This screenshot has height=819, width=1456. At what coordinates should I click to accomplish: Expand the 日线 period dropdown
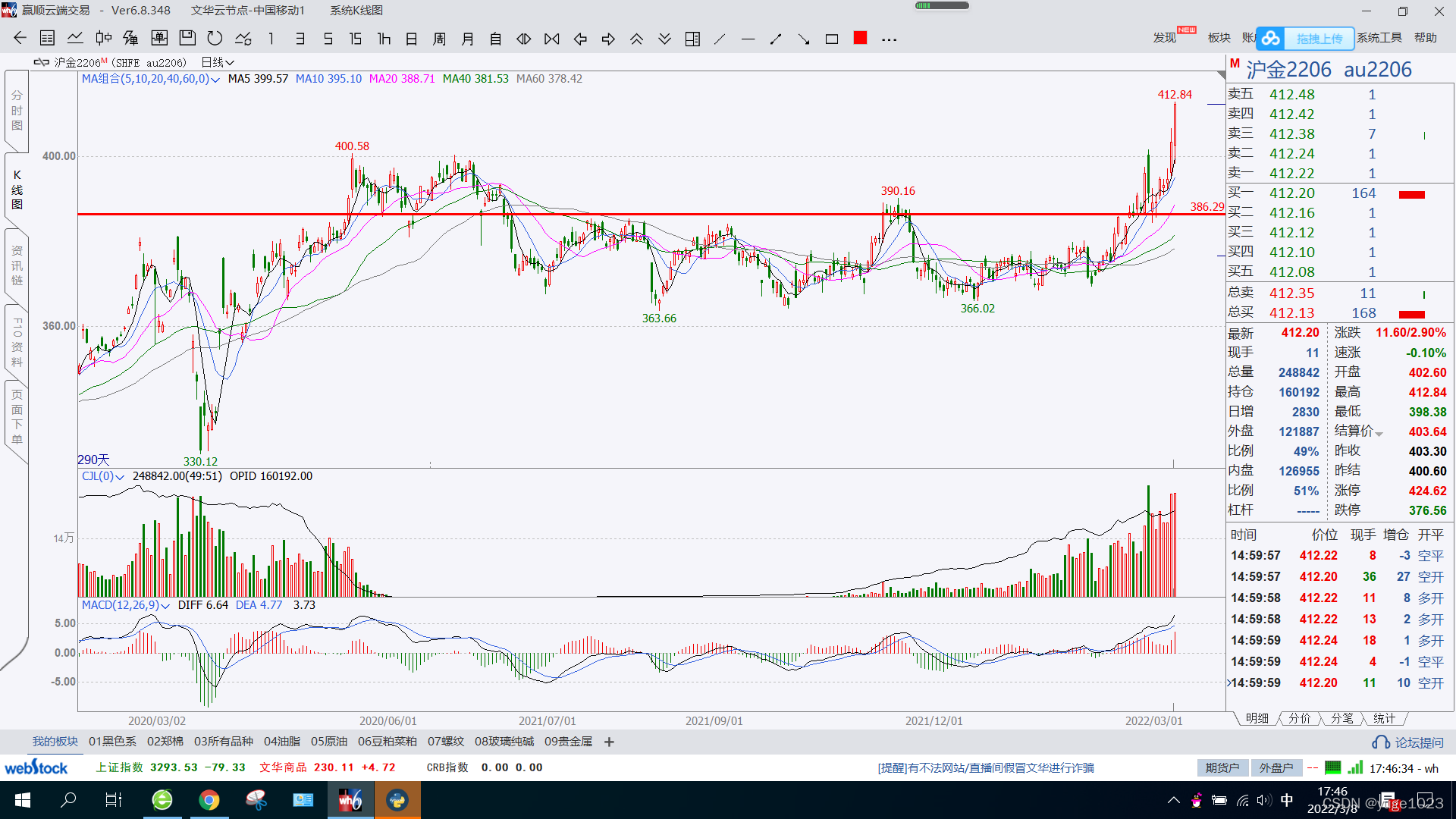coord(218,62)
